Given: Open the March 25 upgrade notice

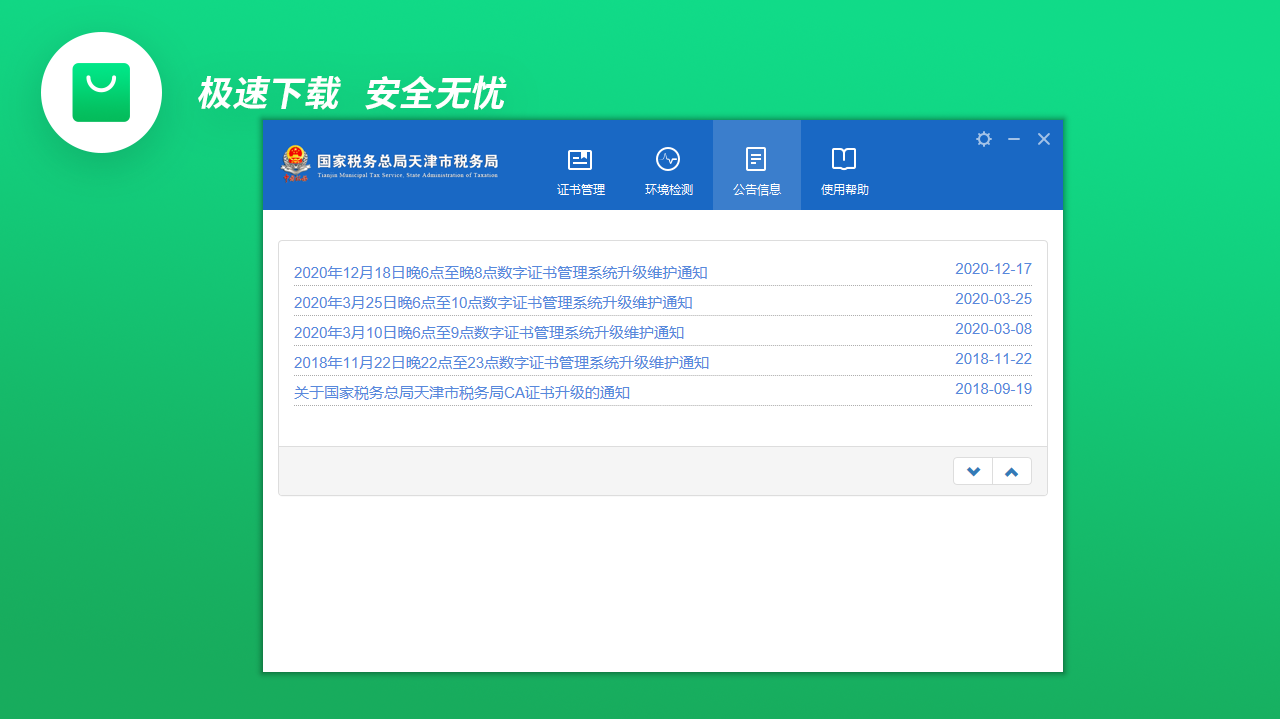Looking at the screenshot, I should (494, 300).
